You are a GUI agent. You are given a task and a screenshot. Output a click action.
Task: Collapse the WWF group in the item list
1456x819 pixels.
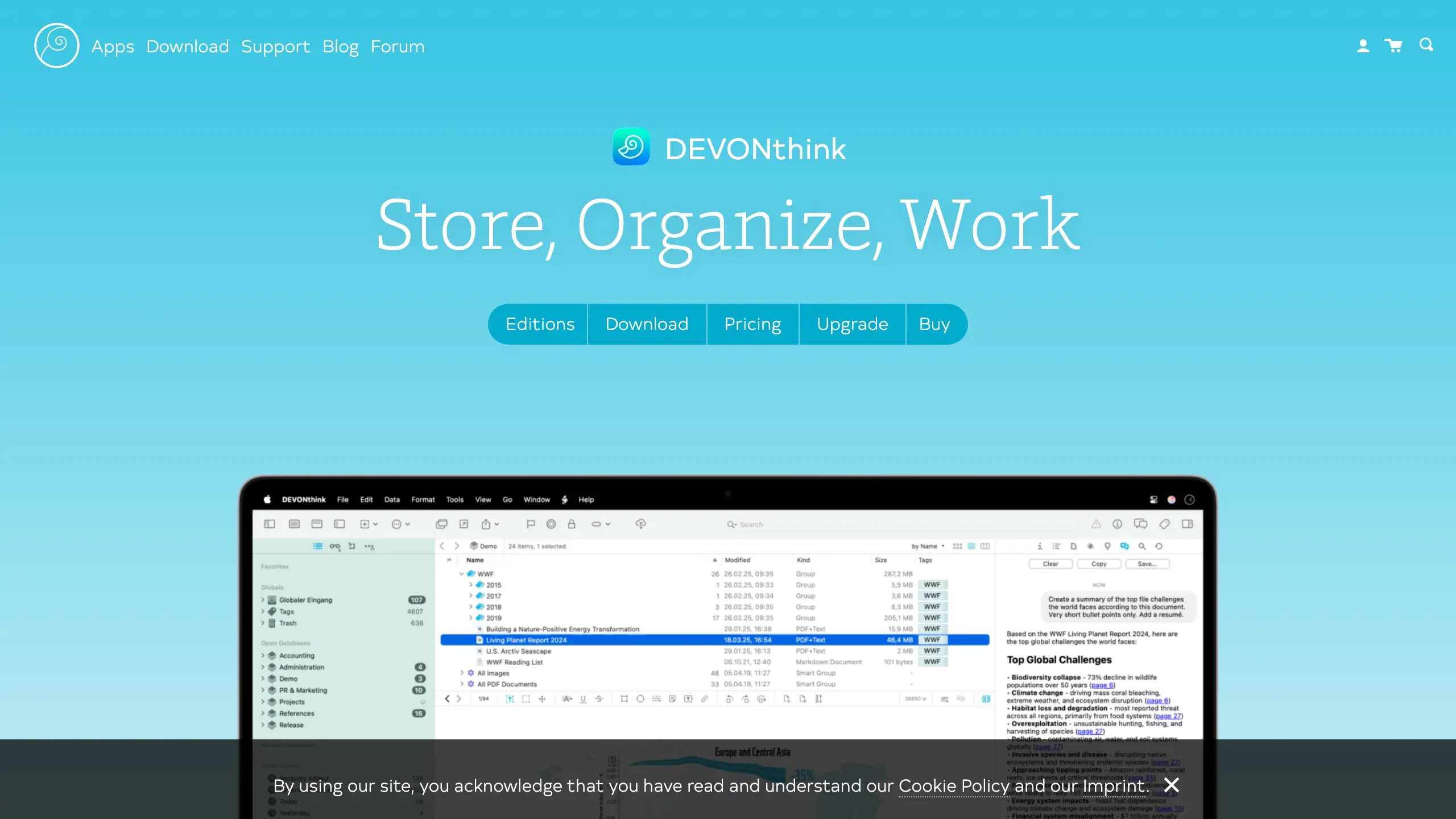pyautogui.click(x=462, y=574)
